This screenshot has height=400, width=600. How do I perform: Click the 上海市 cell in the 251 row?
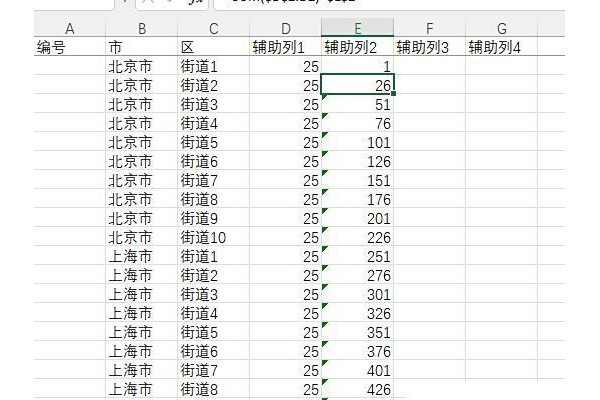(x=142, y=256)
